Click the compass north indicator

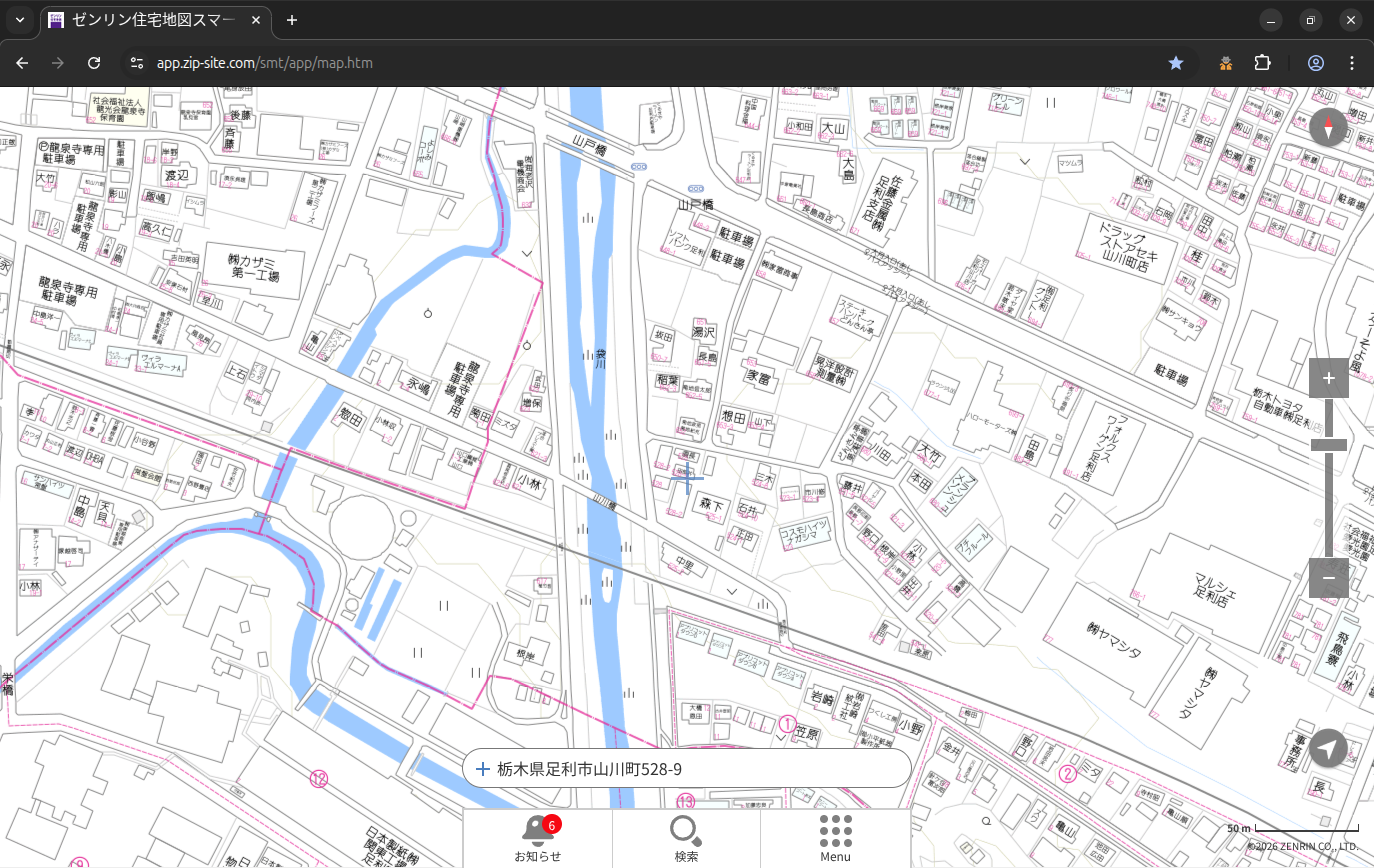1328,128
